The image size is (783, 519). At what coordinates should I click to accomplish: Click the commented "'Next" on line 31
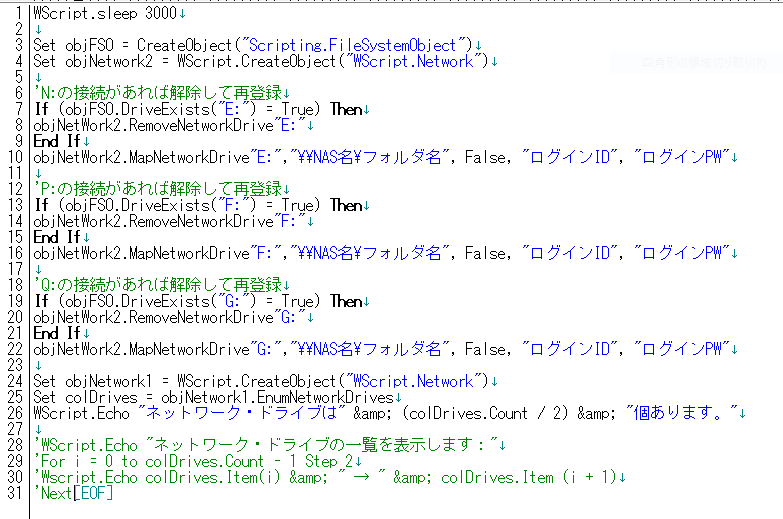click(x=53, y=493)
